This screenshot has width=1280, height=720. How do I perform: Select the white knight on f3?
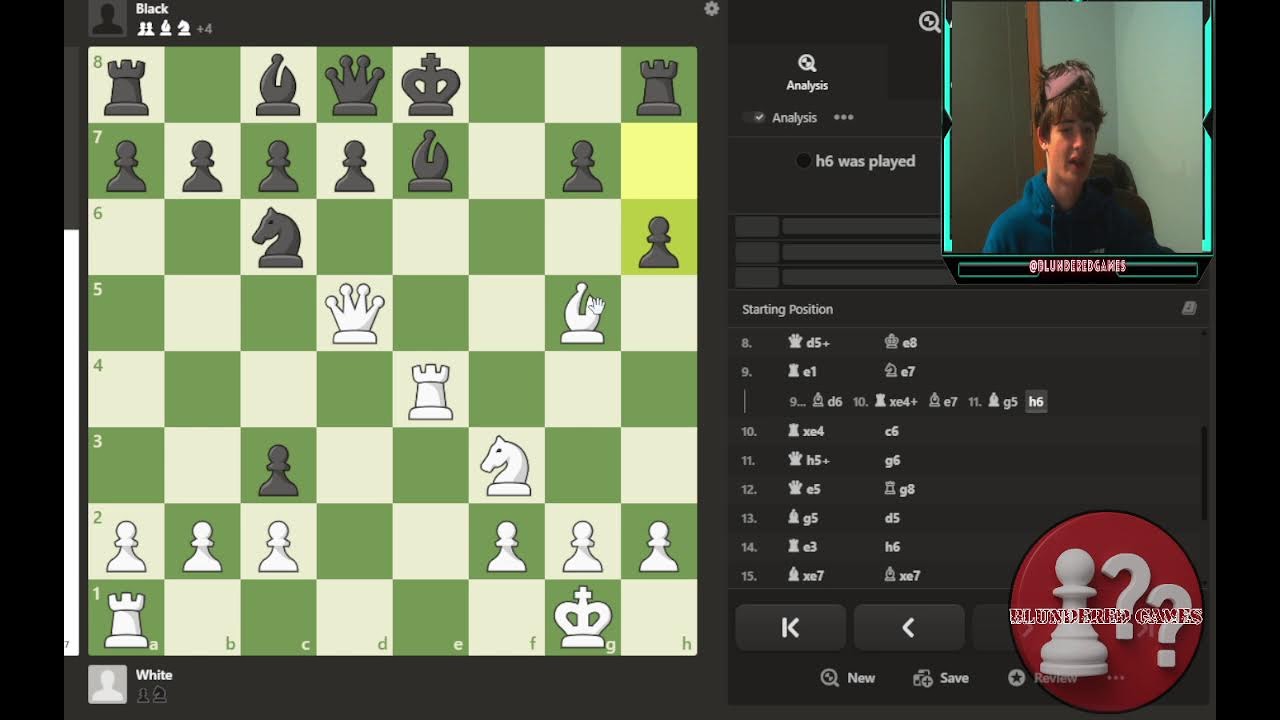tap(507, 465)
